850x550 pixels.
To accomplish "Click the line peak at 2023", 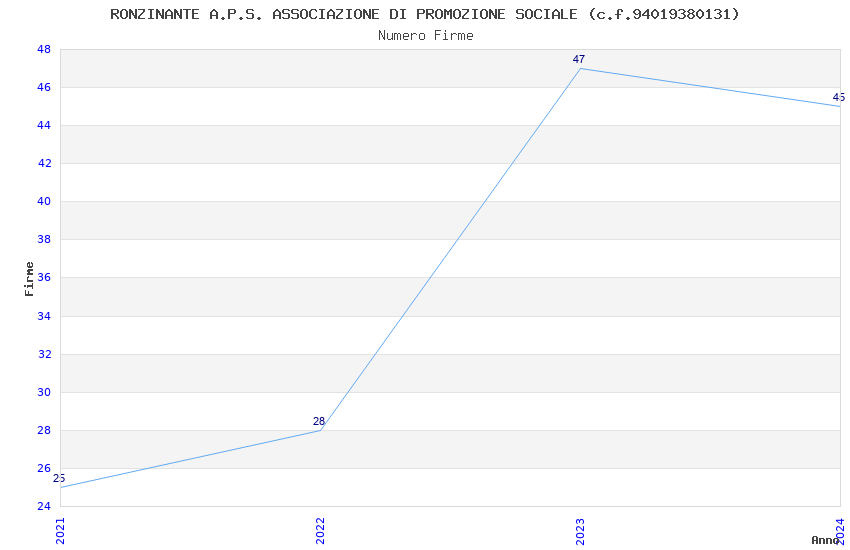I will point(581,68).
